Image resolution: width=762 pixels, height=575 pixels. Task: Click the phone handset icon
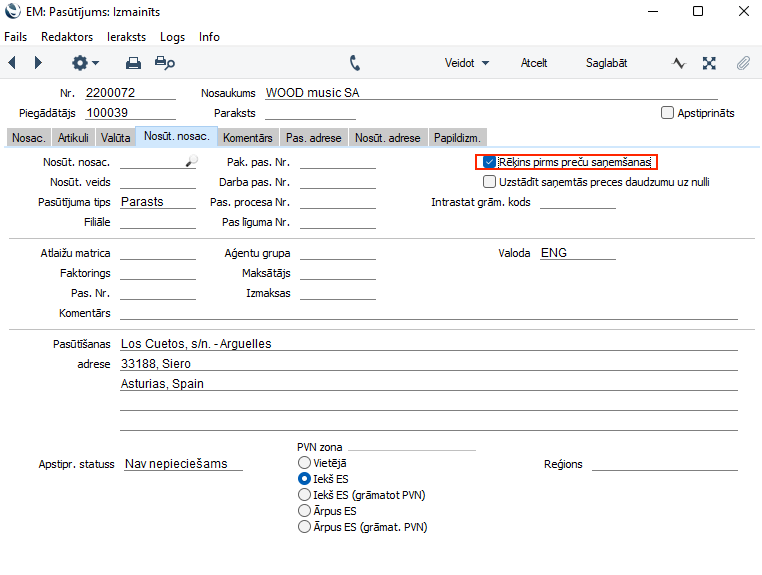[x=355, y=63]
